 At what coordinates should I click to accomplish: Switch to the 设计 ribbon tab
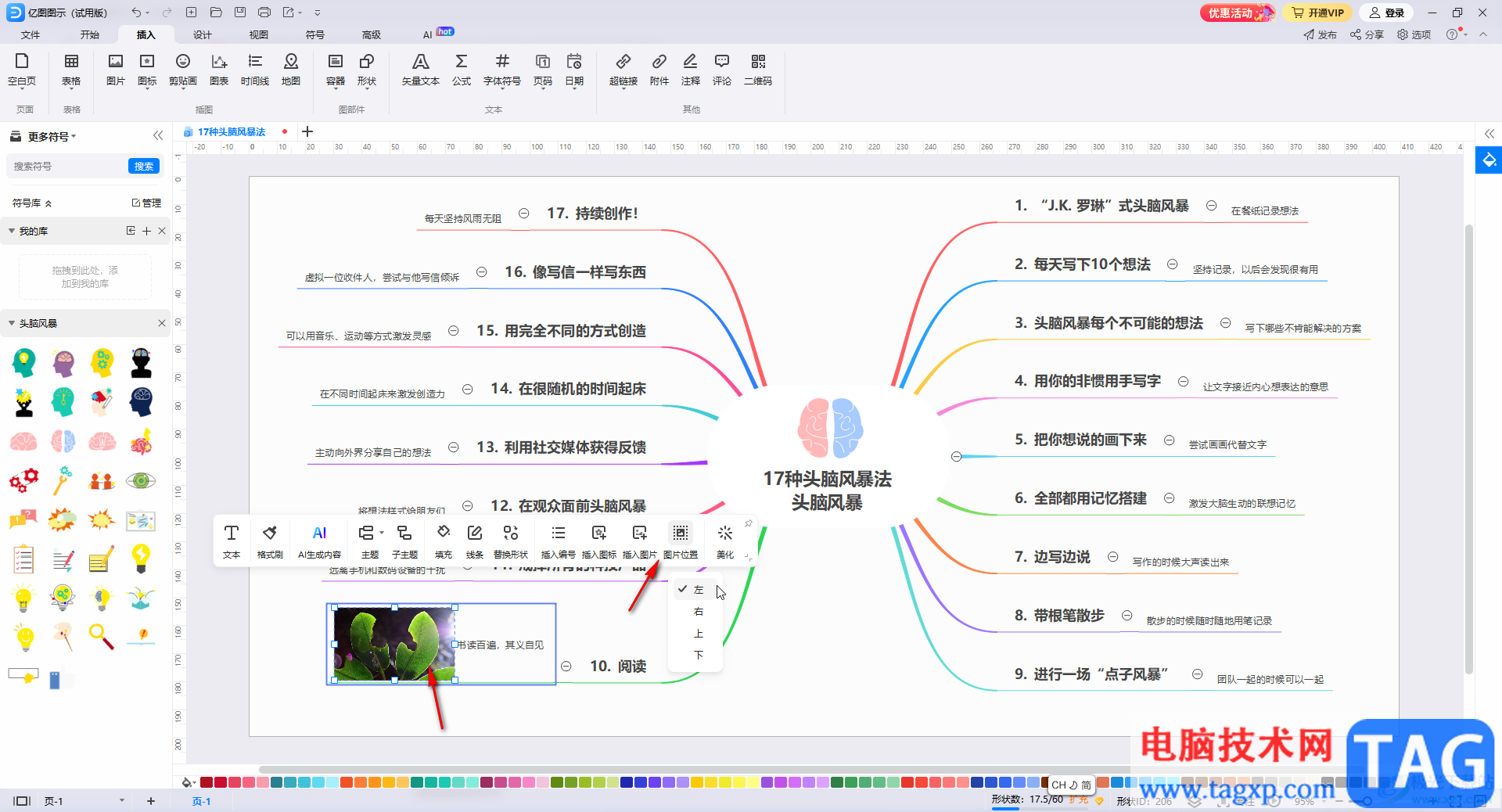click(202, 34)
